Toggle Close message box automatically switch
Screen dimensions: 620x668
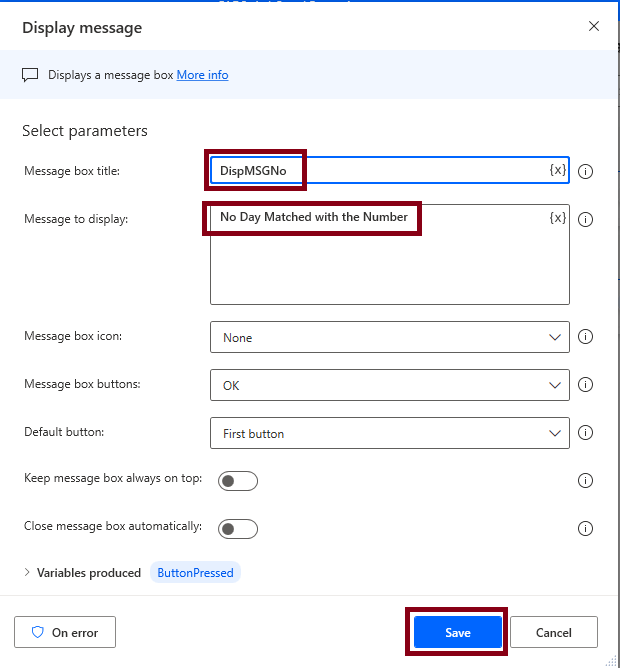tap(238, 529)
